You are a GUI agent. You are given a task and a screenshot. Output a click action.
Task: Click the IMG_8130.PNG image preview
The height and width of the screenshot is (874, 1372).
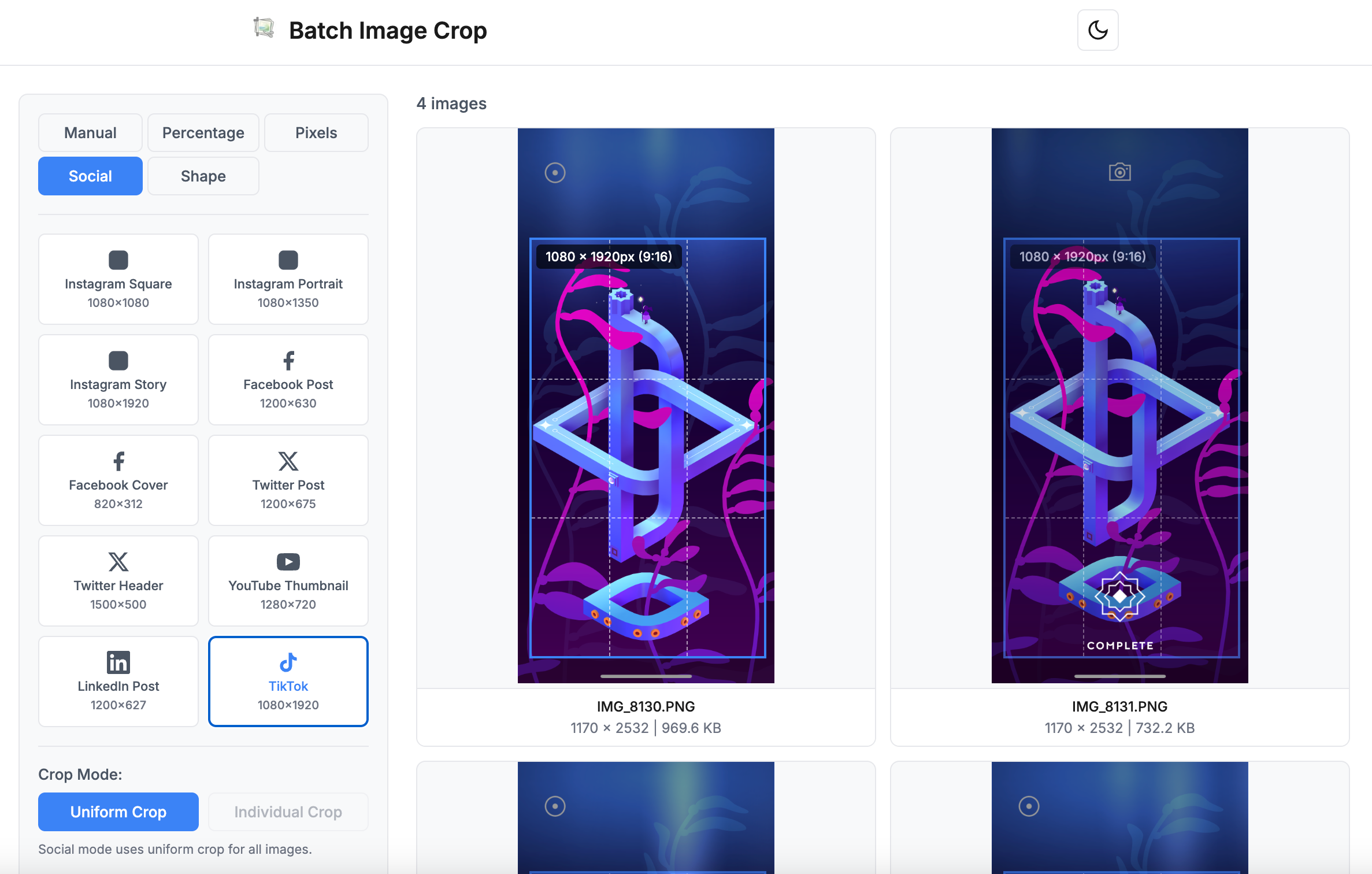point(646,405)
